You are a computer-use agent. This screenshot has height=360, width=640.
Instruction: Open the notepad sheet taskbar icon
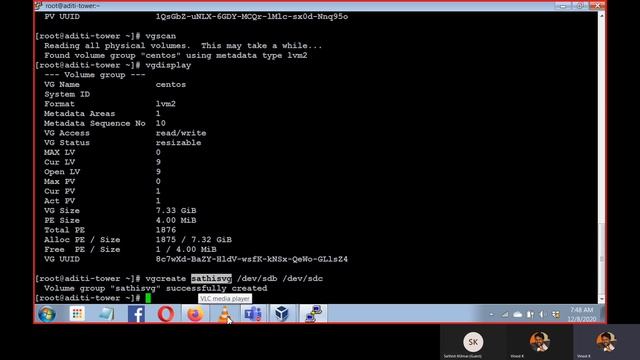tap(107, 313)
